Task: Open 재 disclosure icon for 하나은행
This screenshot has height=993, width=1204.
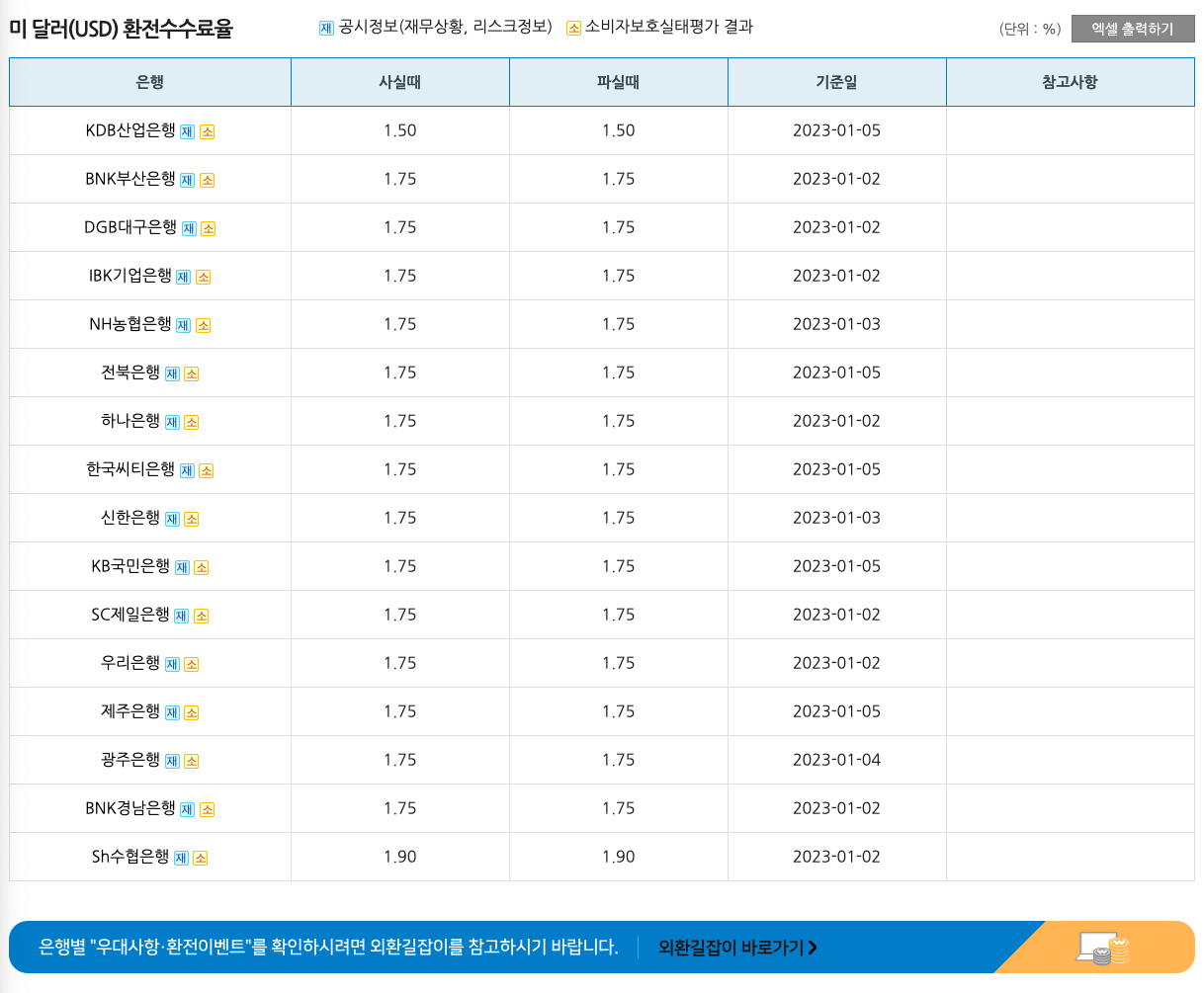Action: tap(172, 422)
